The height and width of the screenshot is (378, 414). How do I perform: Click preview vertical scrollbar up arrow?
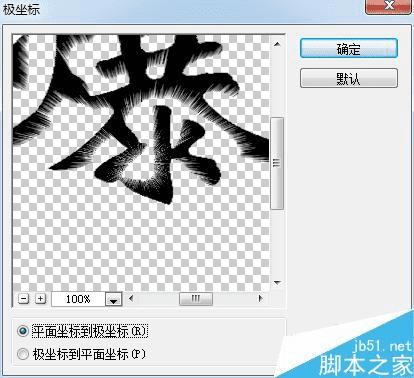click(x=277, y=44)
